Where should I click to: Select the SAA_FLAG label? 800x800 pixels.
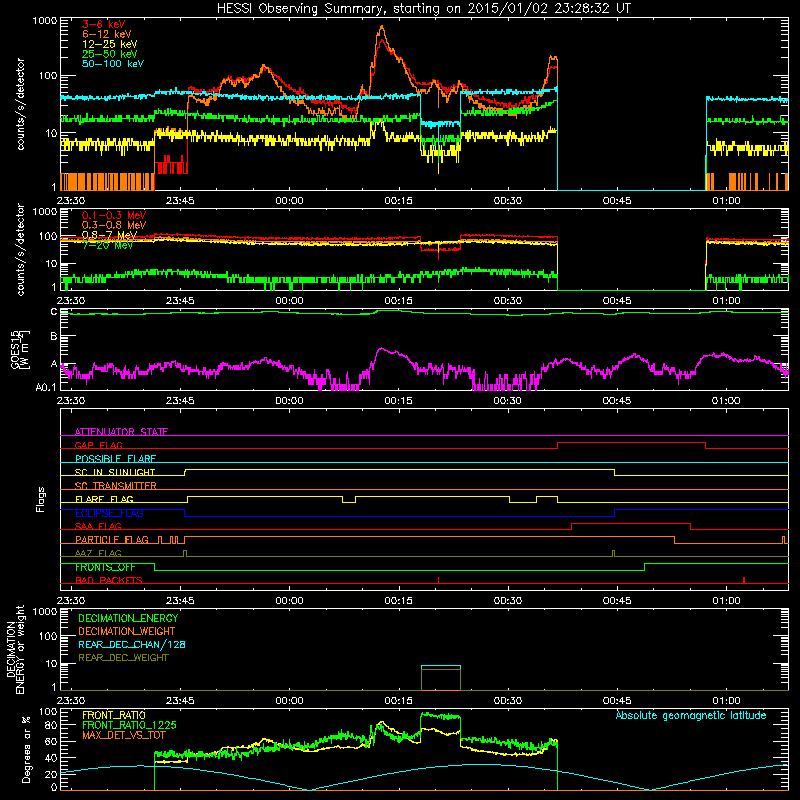98,527
